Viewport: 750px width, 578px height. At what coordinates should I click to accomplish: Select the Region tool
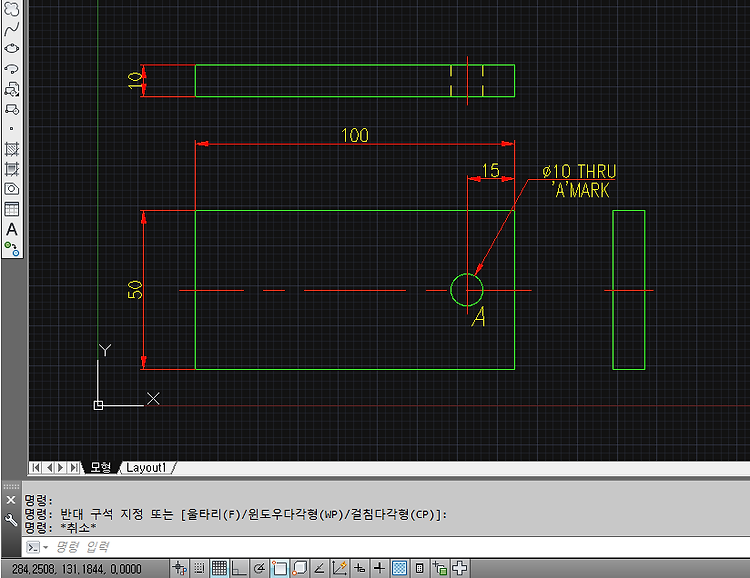[11, 189]
